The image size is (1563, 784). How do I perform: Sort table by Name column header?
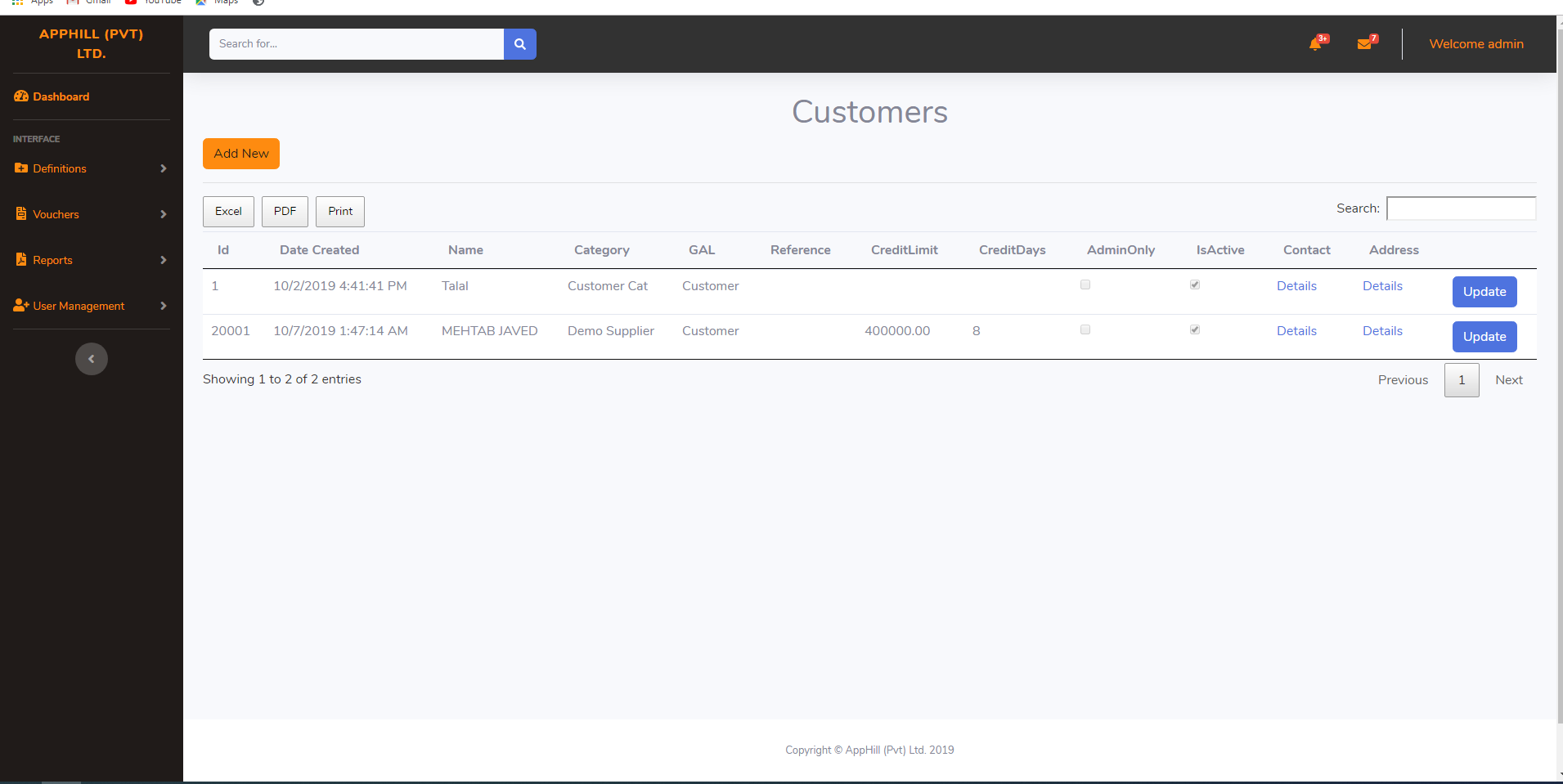pyautogui.click(x=465, y=250)
